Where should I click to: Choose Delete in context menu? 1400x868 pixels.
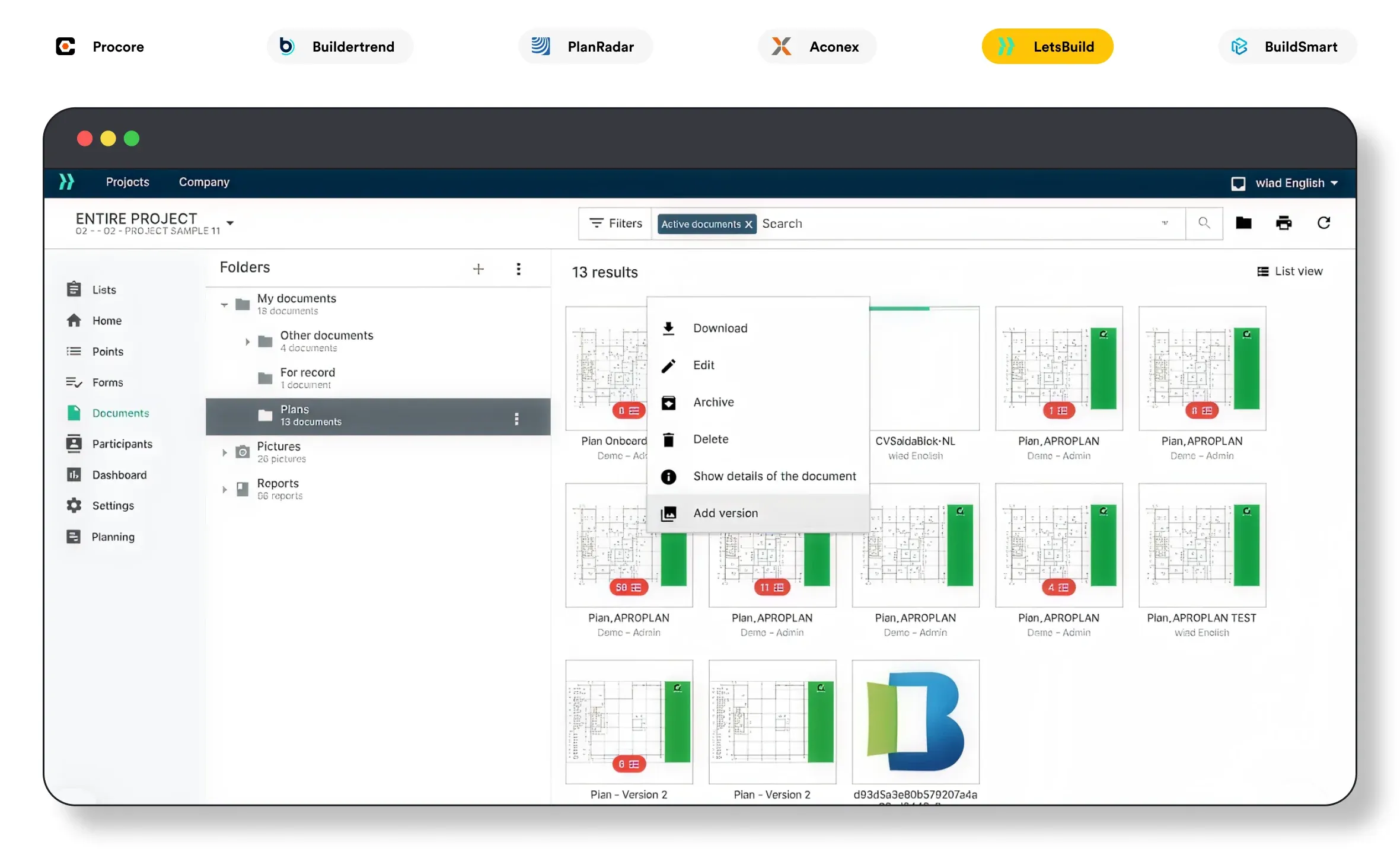pos(758,439)
